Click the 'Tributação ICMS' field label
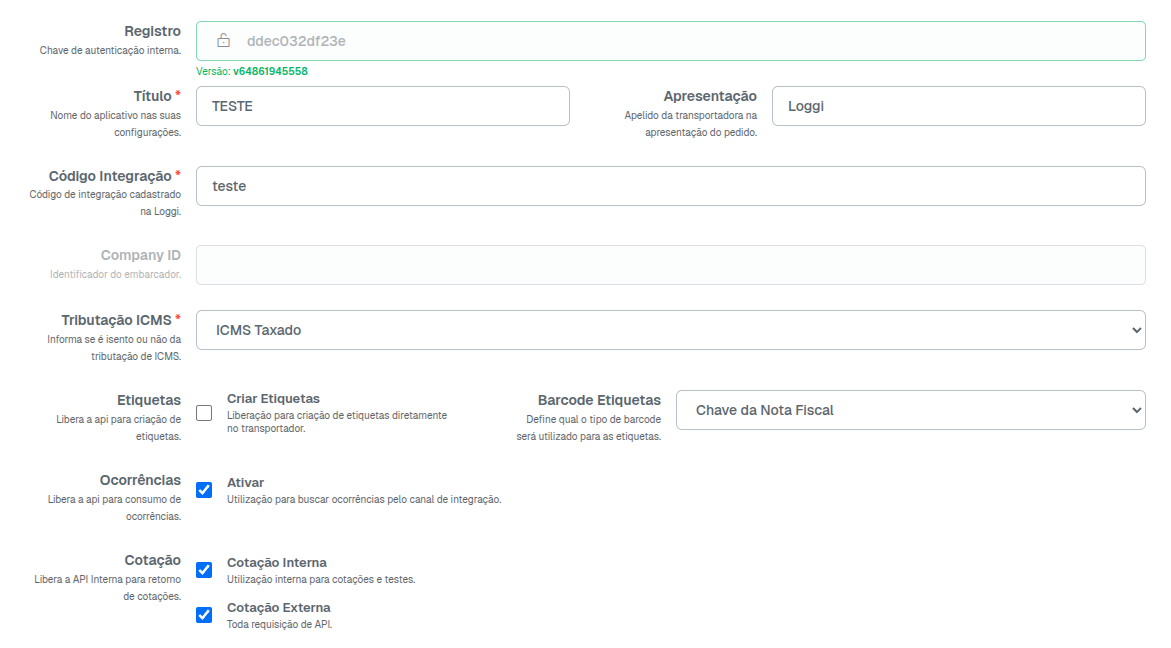Screen dimensions: 1171x648 116,321
